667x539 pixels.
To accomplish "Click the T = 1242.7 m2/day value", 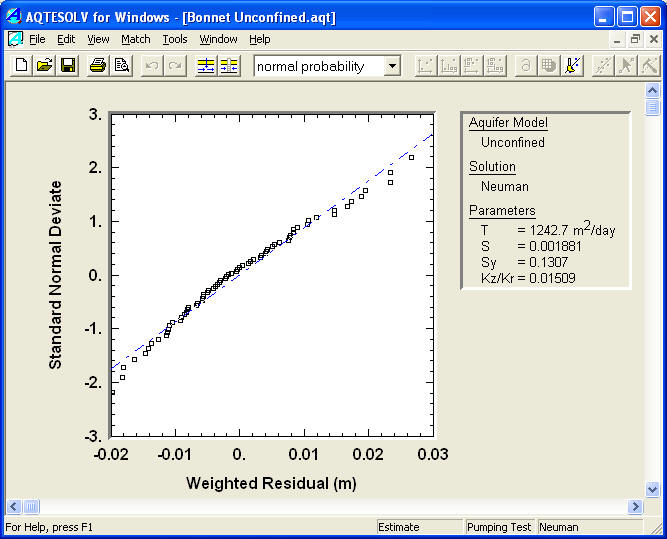I will pyautogui.click(x=548, y=229).
